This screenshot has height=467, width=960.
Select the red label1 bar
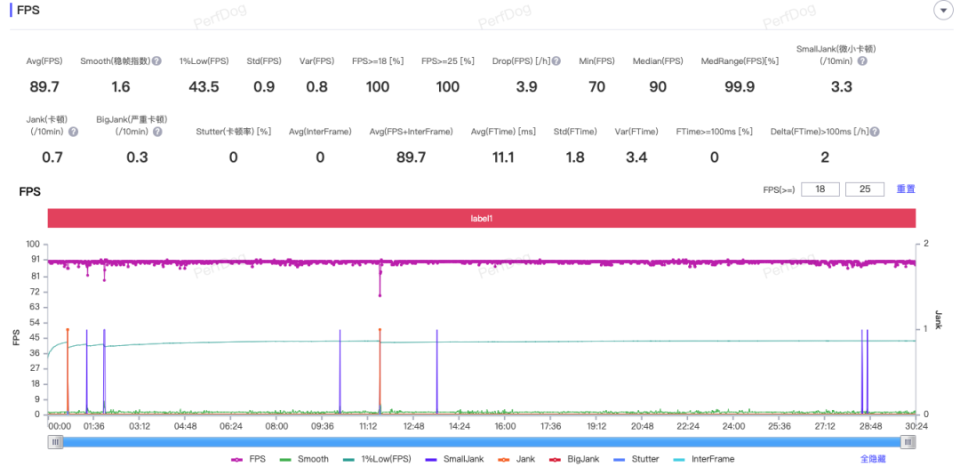pos(482,218)
